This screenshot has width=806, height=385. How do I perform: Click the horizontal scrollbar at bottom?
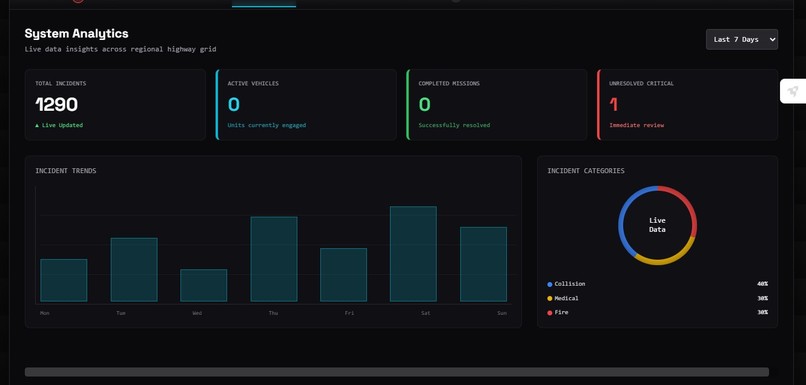[x=397, y=372]
